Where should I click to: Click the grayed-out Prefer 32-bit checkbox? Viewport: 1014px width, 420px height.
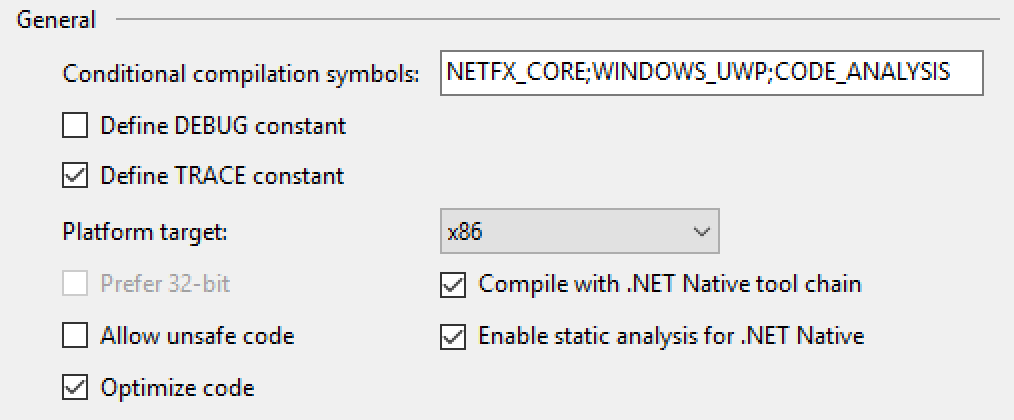(x=75, y=284)
